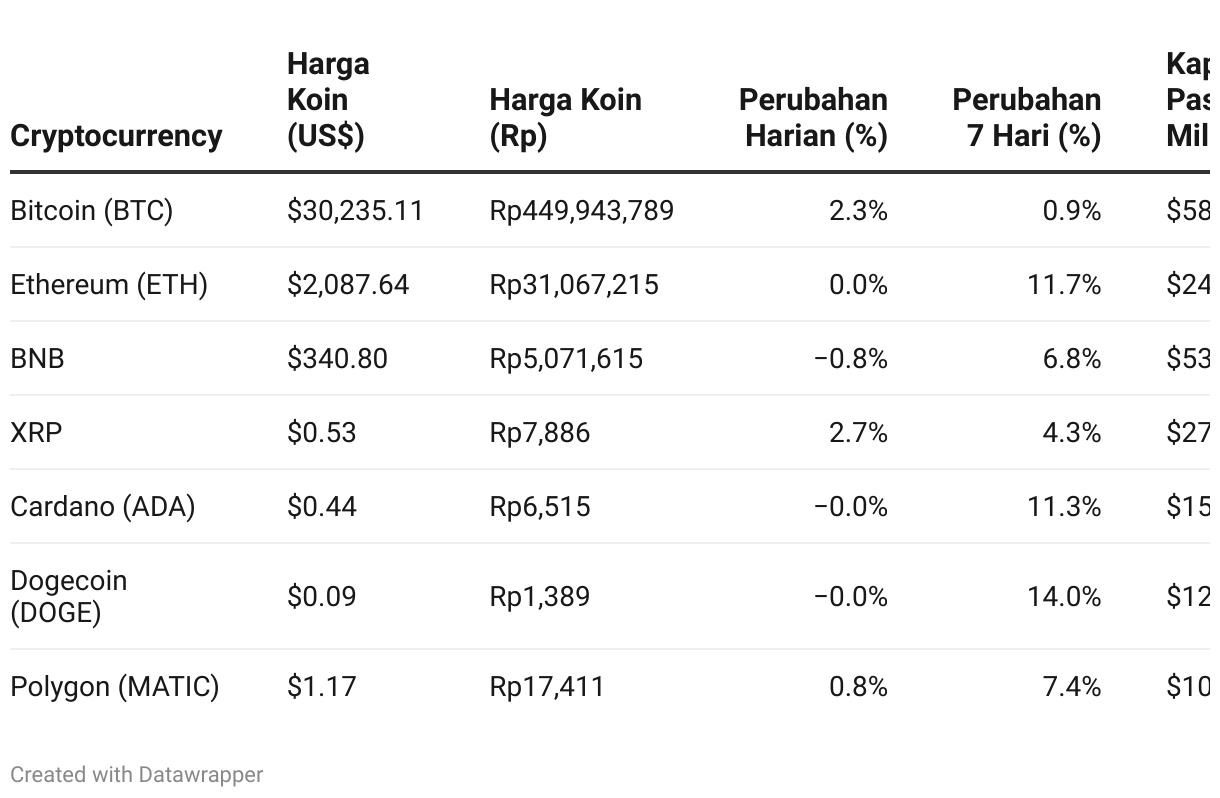Click the XRP row label
This screenshot has width=1220, height=798.
click(36, 433)
